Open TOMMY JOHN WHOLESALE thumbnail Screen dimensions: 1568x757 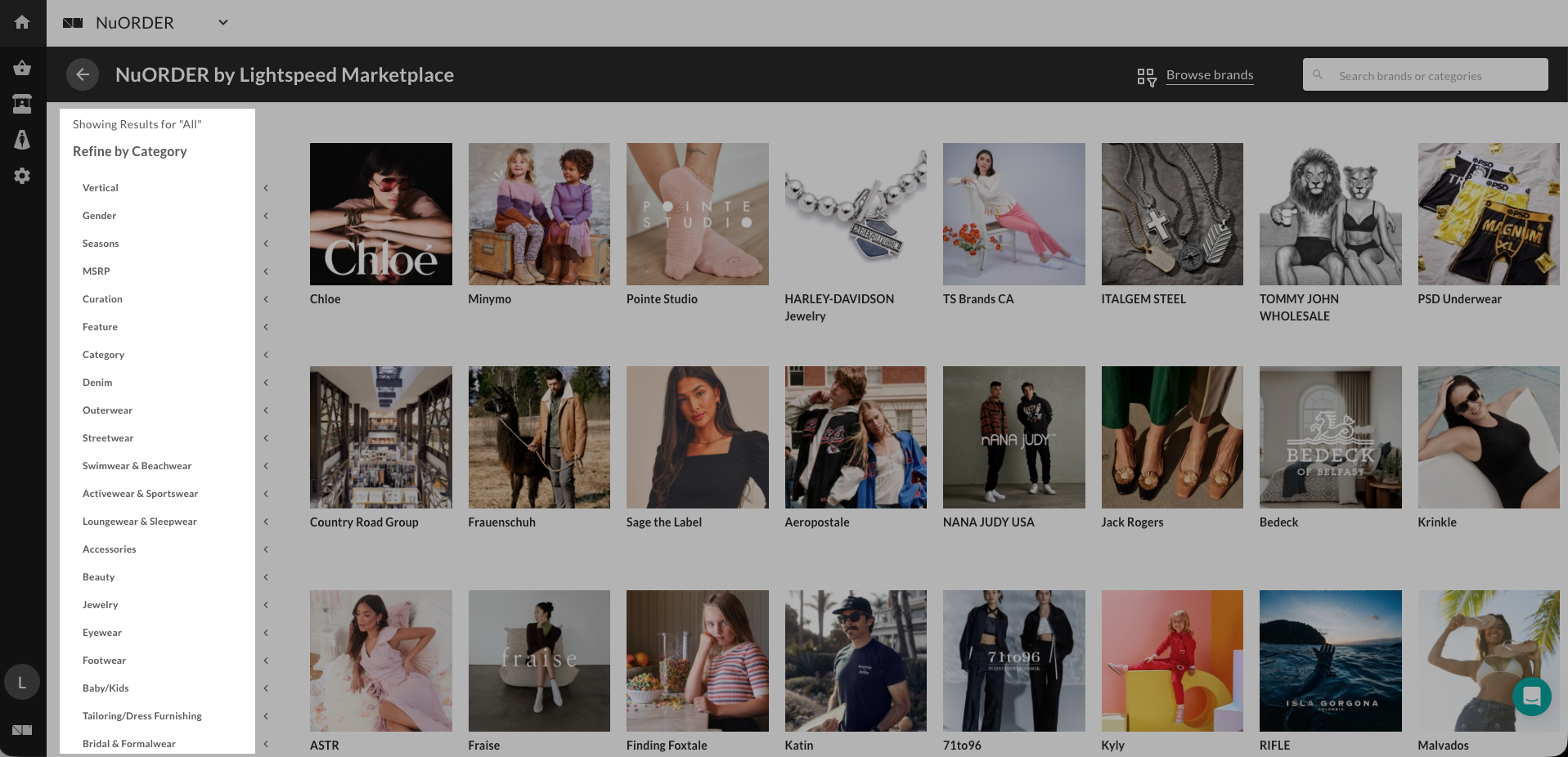point(1331,214)
